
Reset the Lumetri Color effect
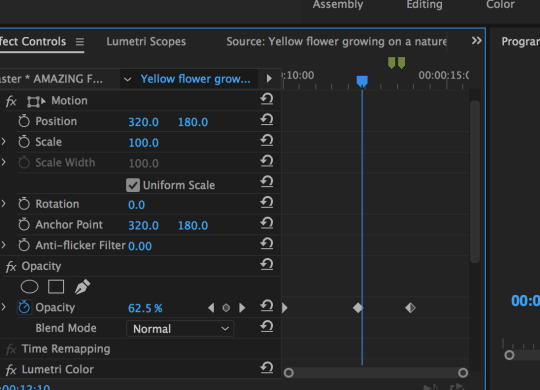267,368
